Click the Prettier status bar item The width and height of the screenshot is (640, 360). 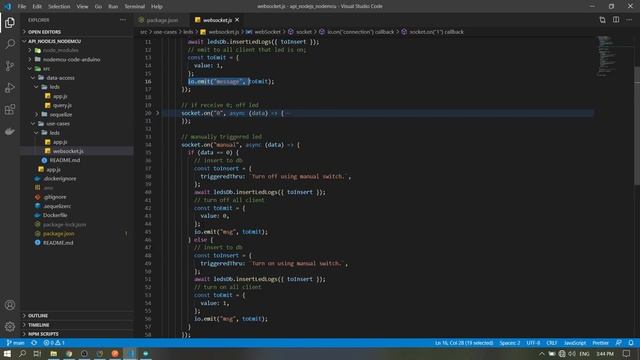pyautogui.click(x=600, y=343)
